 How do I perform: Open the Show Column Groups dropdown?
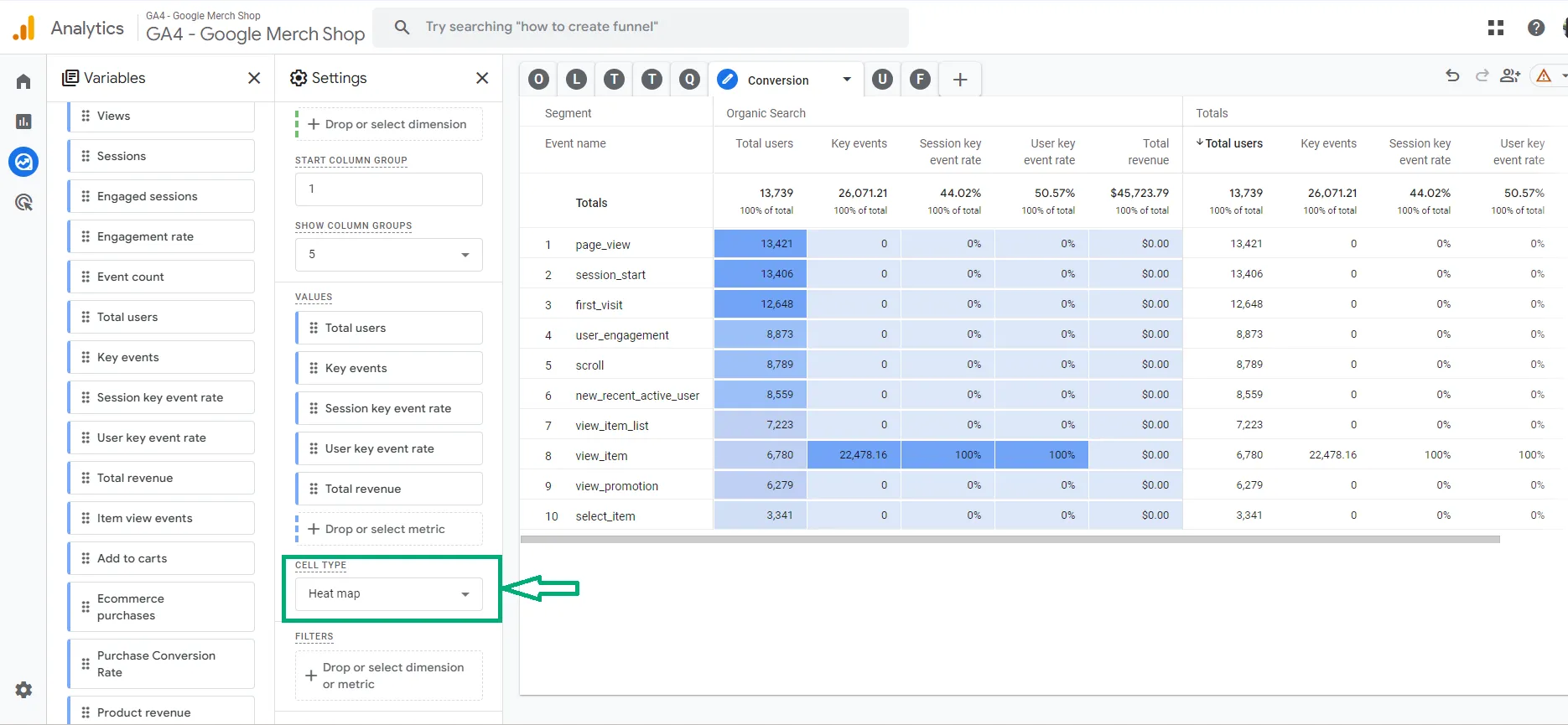[x=389, y=255]
